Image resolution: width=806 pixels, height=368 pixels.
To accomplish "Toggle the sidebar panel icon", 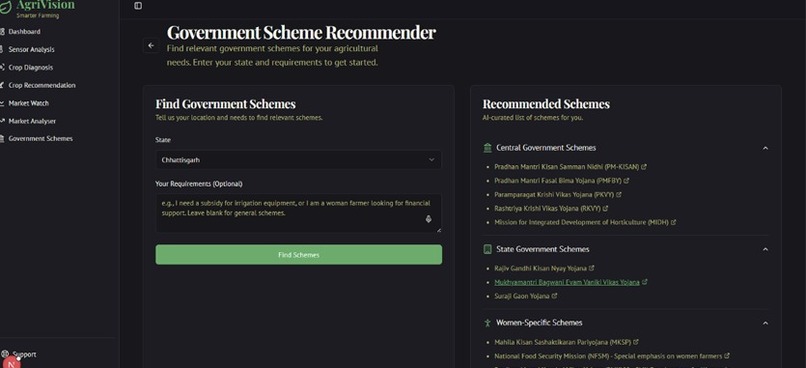I will (x=138, y=6).
